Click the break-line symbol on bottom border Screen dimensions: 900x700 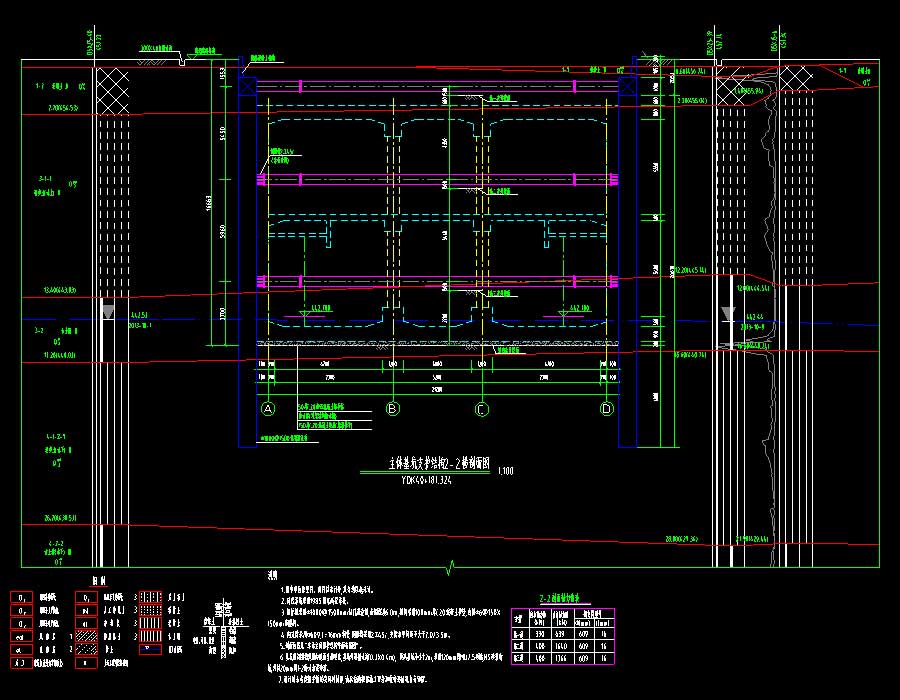(x=450, y=567)
